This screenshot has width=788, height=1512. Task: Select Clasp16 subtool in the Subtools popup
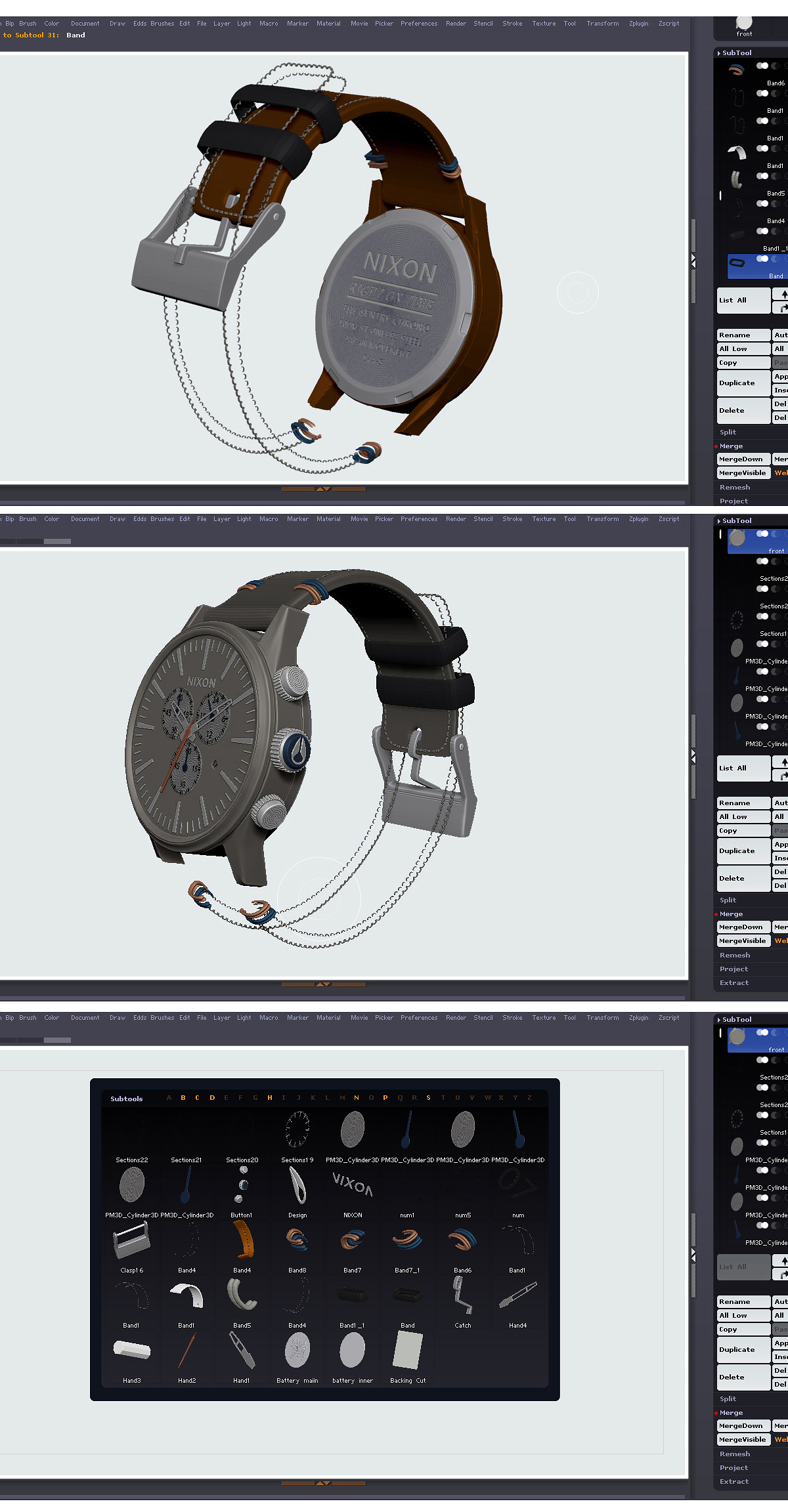131,1246
